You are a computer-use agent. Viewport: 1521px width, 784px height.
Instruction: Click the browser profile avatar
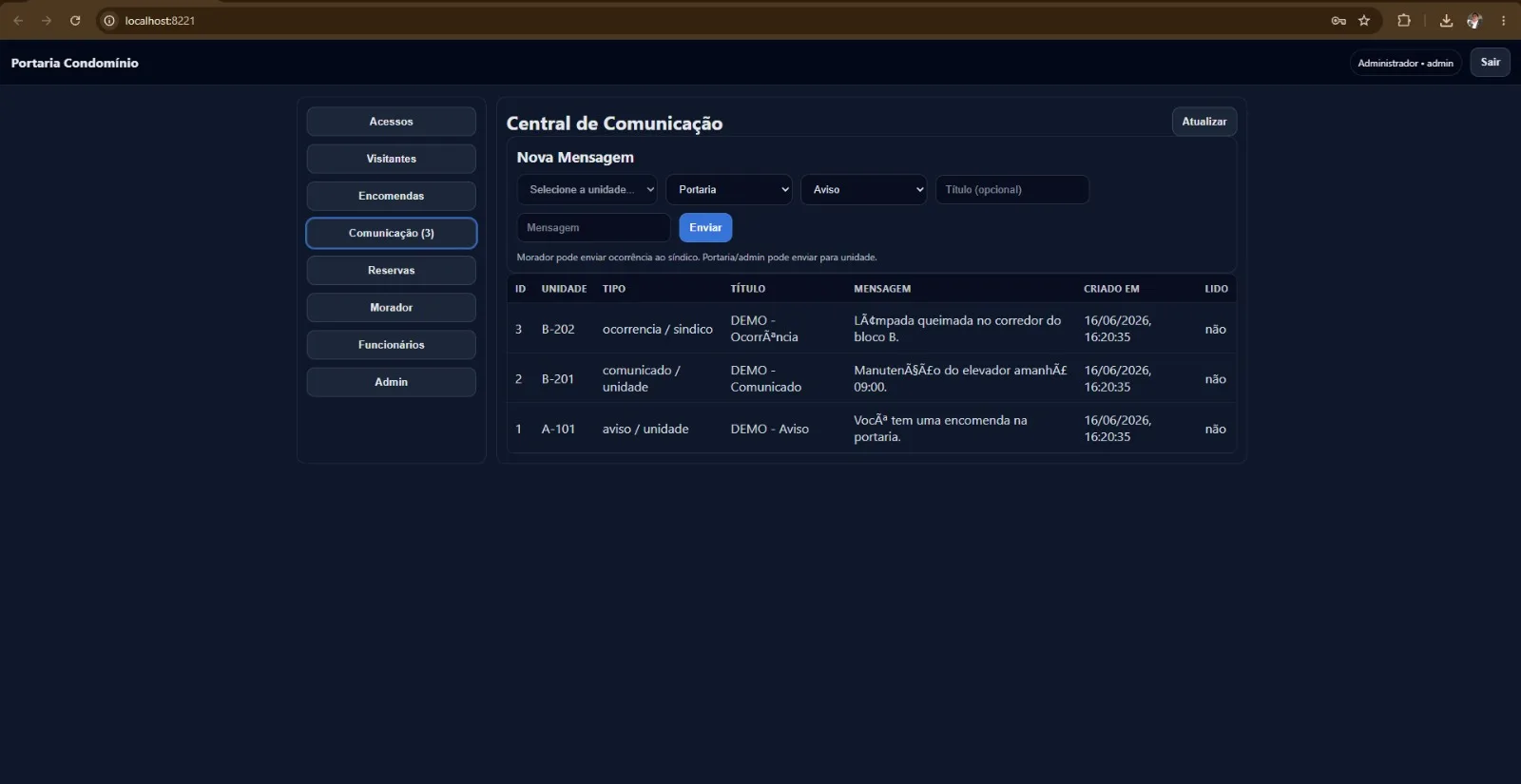tap(1474, 20)
